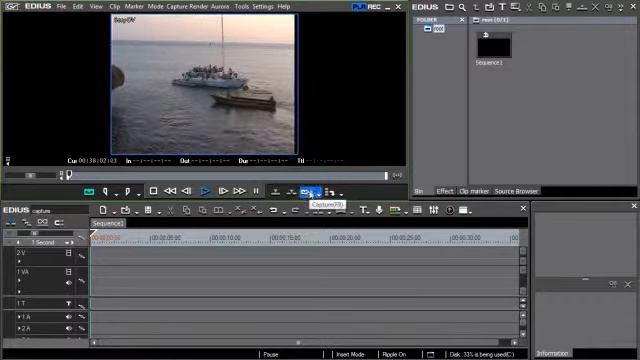Open the File menu
Screen dimensions: 640x360
61,7
